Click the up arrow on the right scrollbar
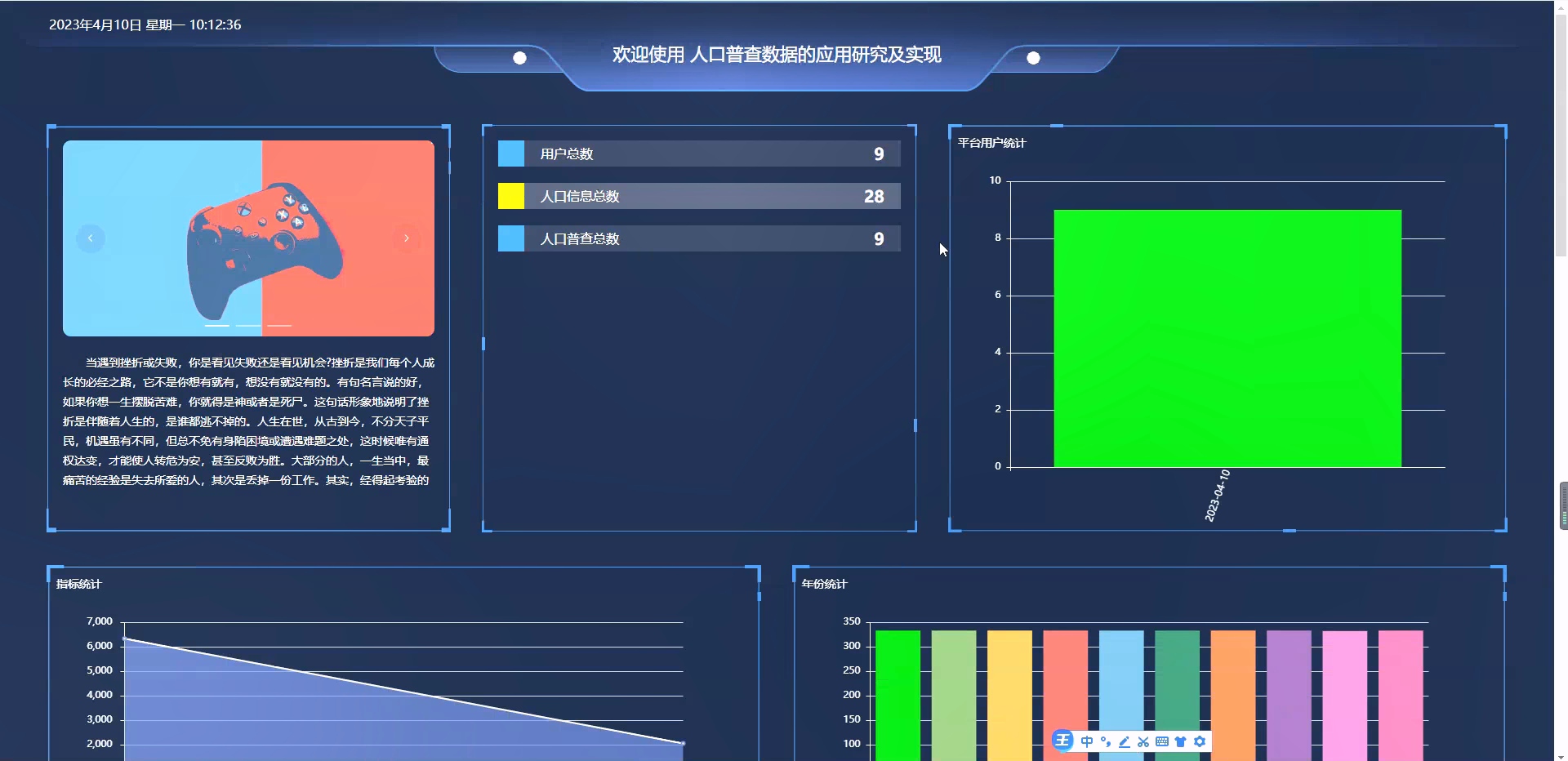 coord(1561,7)
